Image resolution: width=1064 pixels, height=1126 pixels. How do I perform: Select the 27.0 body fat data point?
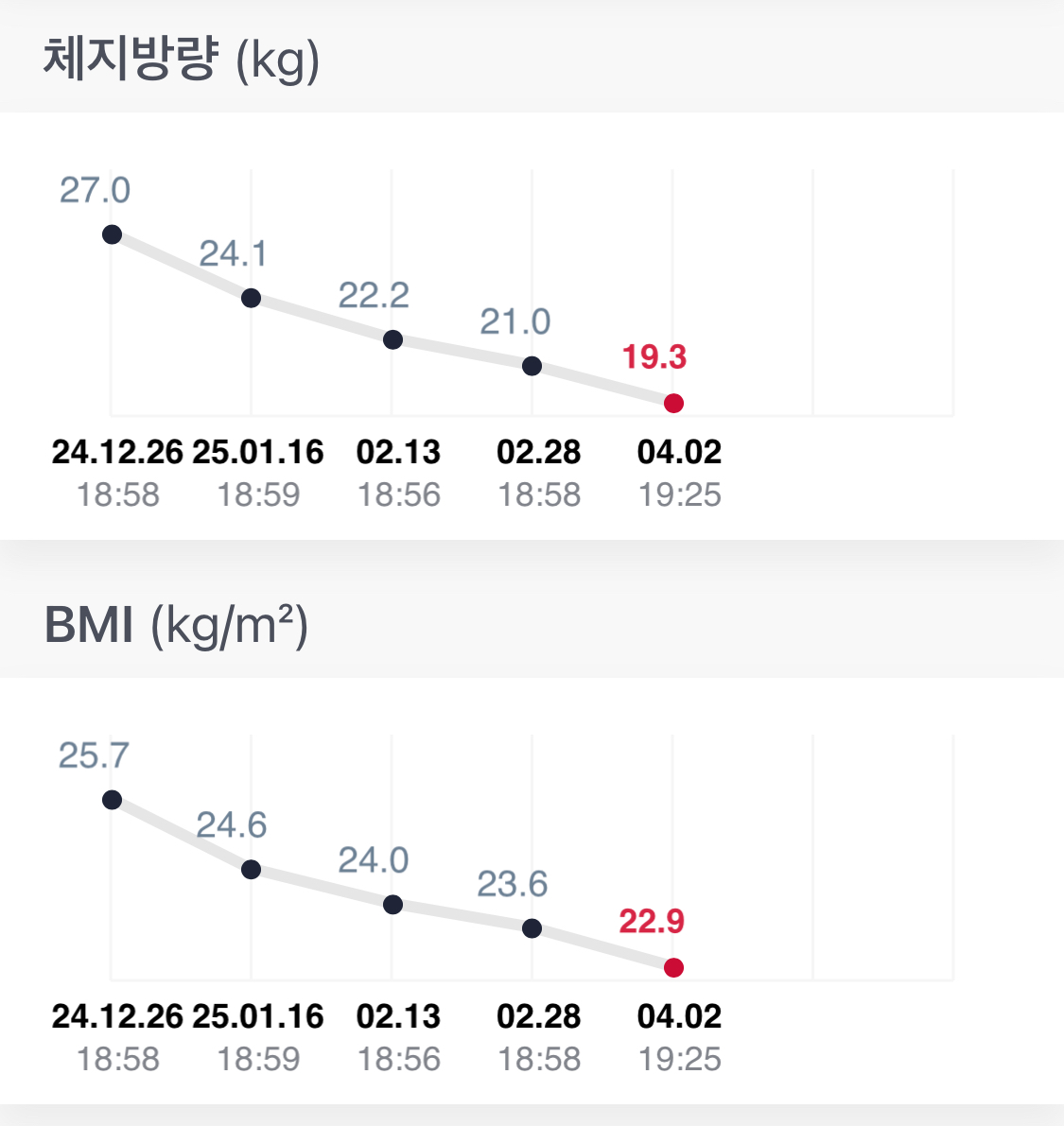click(x=113, y=234)
